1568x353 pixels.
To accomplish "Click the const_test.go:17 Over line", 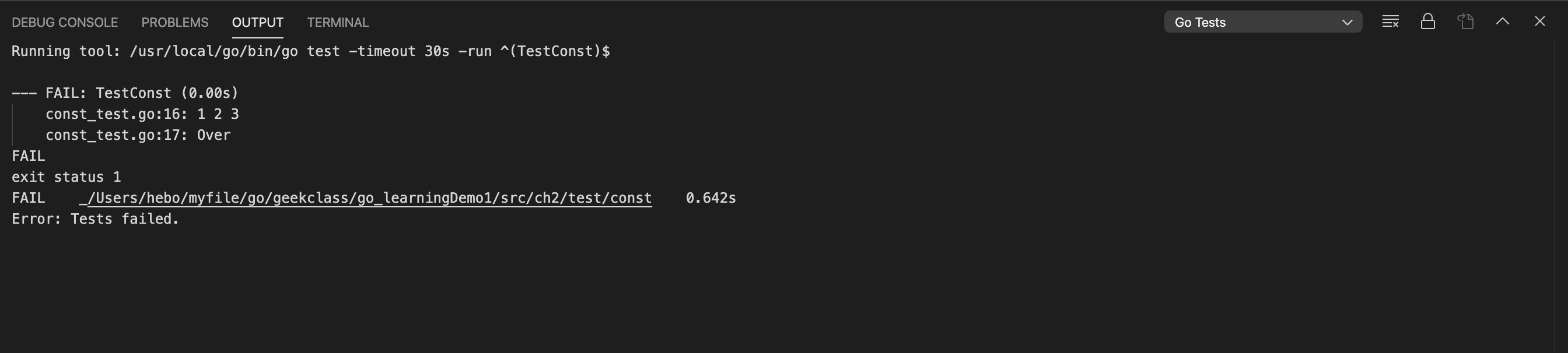I will point(138,135).
